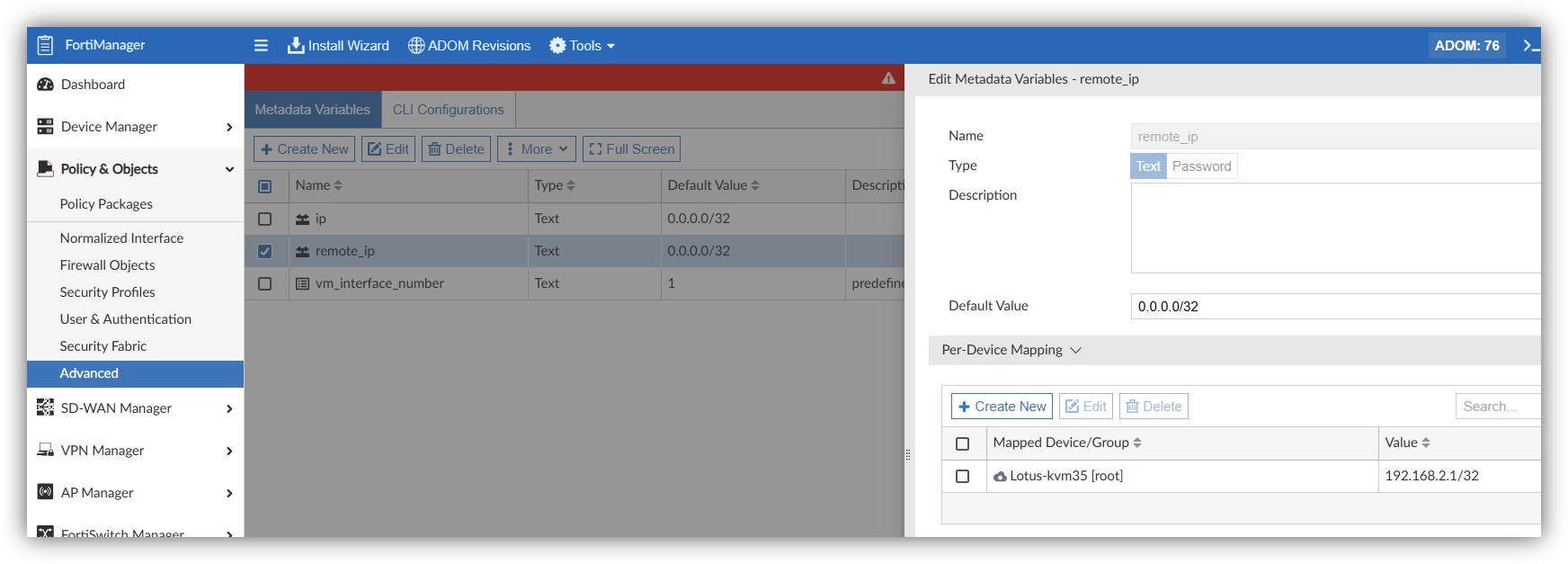Open Normalized Interface menu item
1568x564 pixels.
pos(121,238)
